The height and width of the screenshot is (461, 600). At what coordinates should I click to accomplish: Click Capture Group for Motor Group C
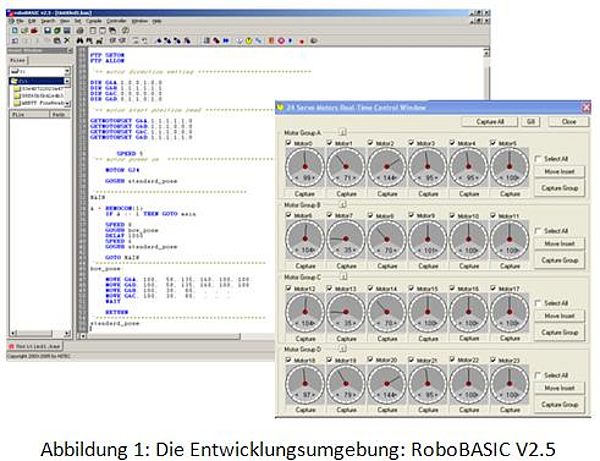click(559, 332)
